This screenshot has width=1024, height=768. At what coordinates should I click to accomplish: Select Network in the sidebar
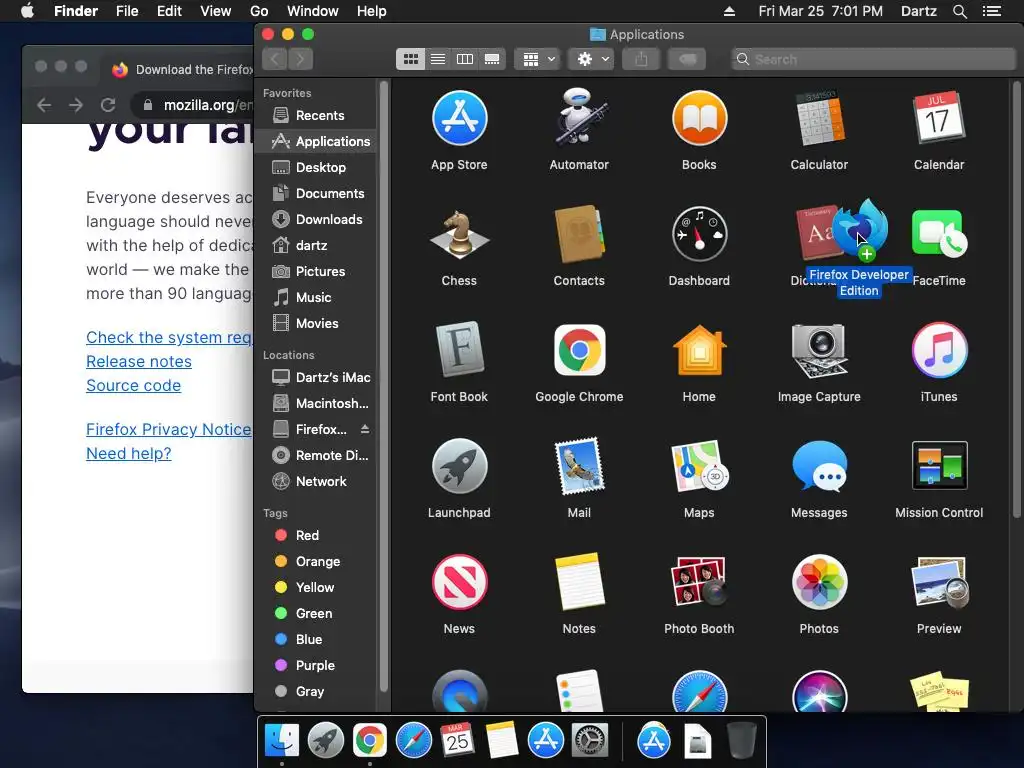click(316, 481)
